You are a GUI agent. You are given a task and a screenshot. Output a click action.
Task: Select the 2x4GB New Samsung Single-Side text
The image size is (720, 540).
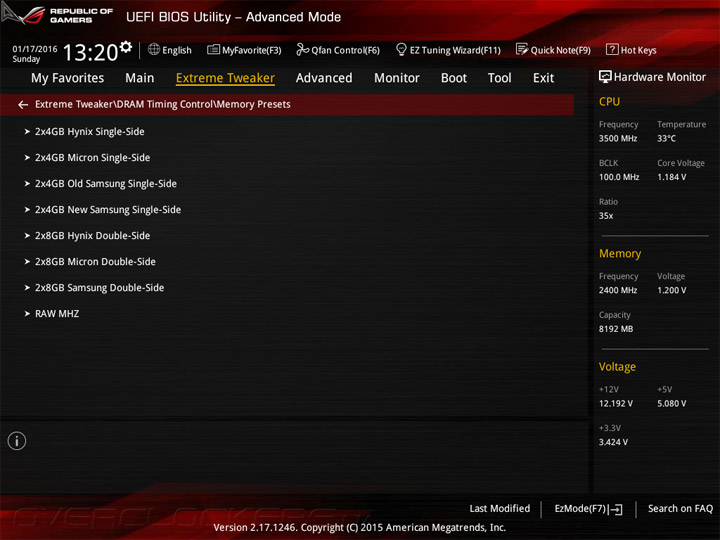[108, 209]
